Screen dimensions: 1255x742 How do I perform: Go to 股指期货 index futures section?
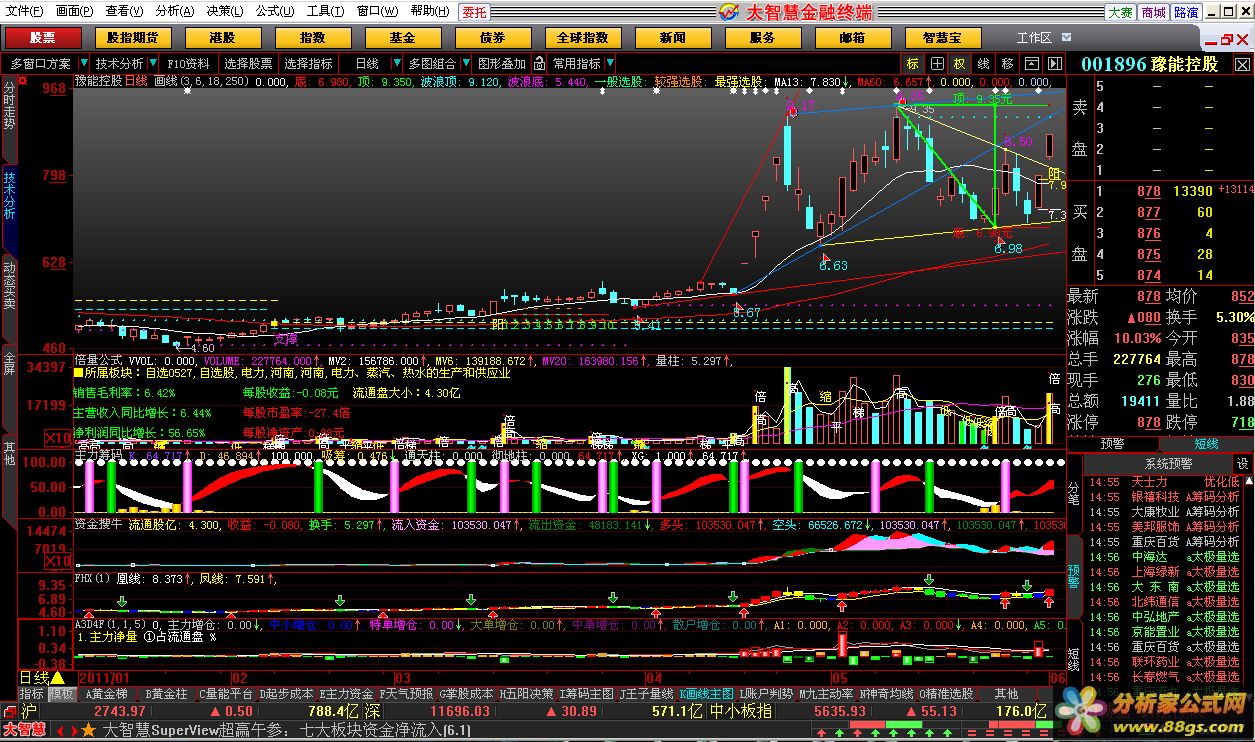click(133, 37)
